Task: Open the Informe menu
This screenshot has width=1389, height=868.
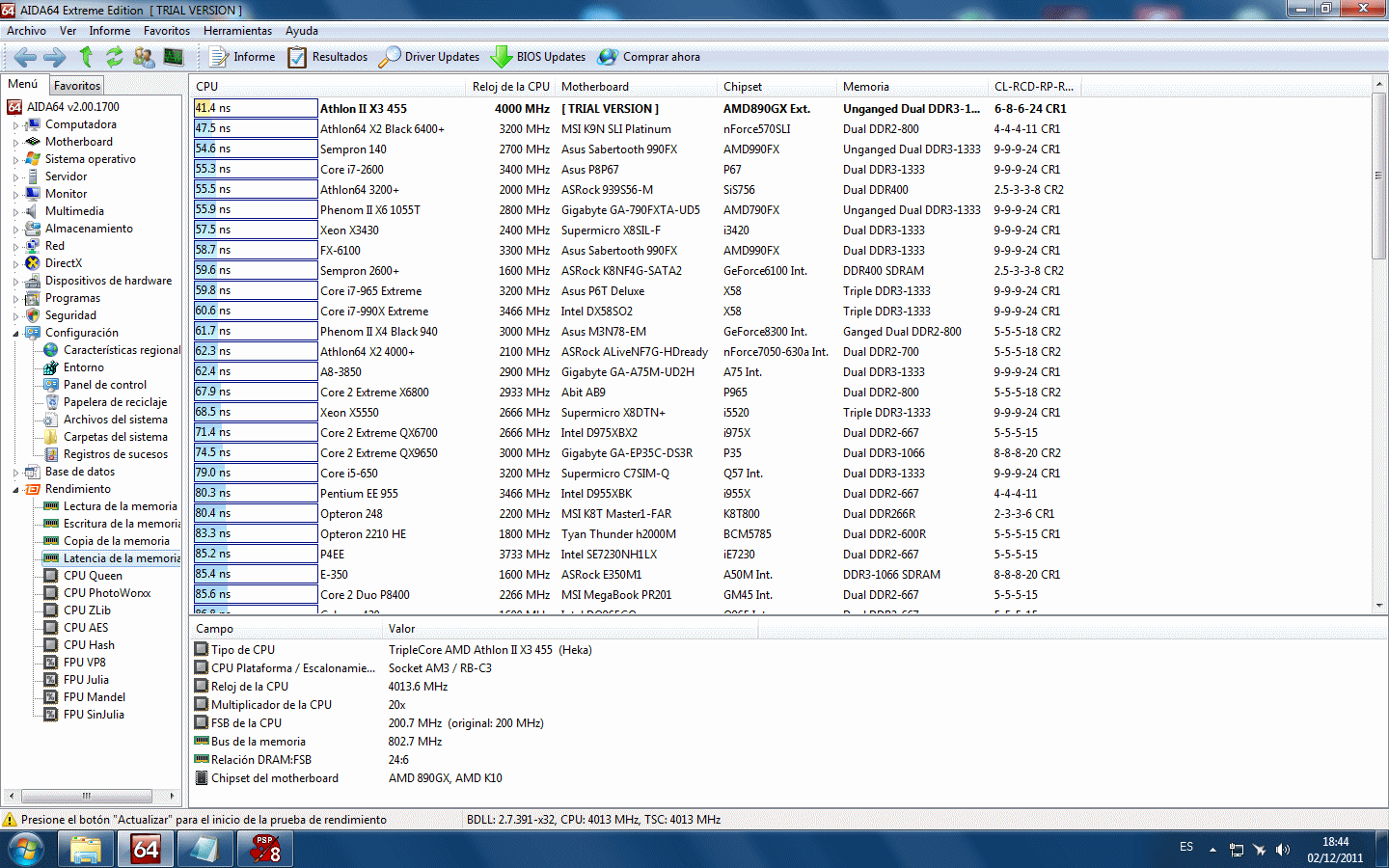Action: [x=110, y=31]
